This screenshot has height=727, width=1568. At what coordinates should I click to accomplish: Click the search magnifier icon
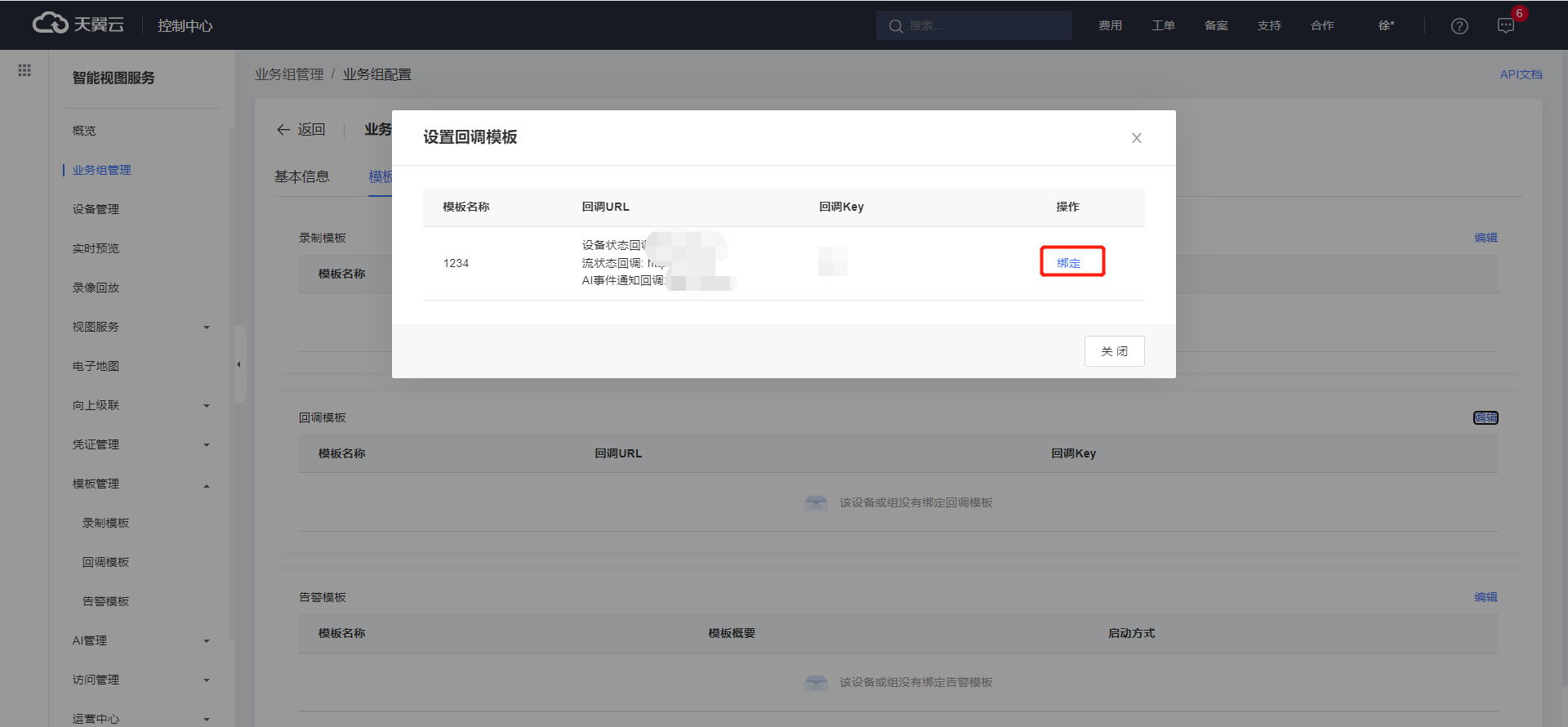896,26
